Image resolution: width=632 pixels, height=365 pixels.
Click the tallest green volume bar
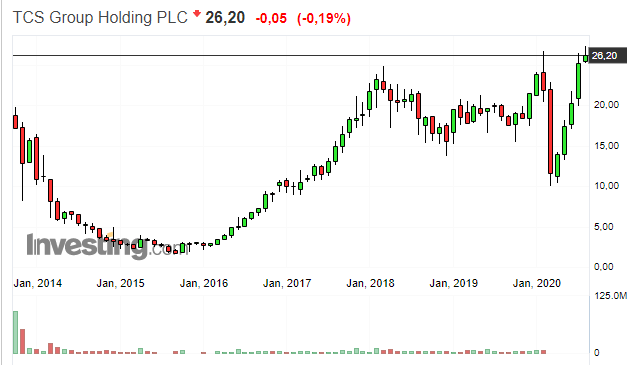click(16, 332)
